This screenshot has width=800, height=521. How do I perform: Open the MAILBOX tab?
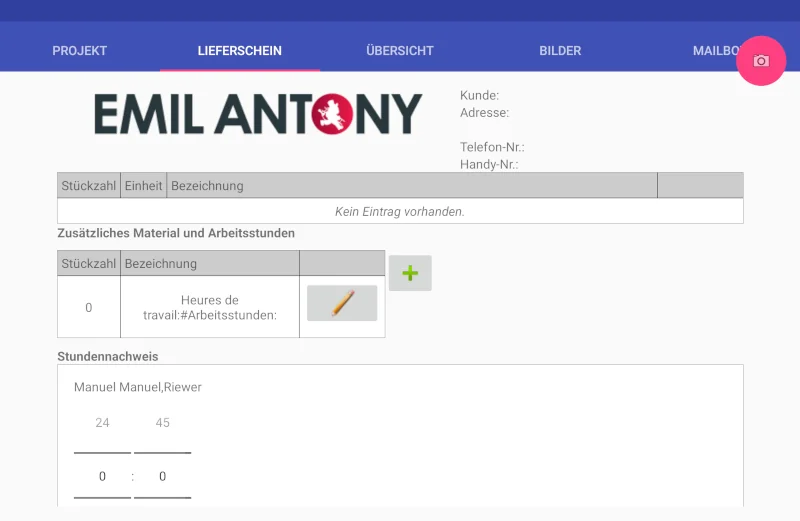[715, 51]
